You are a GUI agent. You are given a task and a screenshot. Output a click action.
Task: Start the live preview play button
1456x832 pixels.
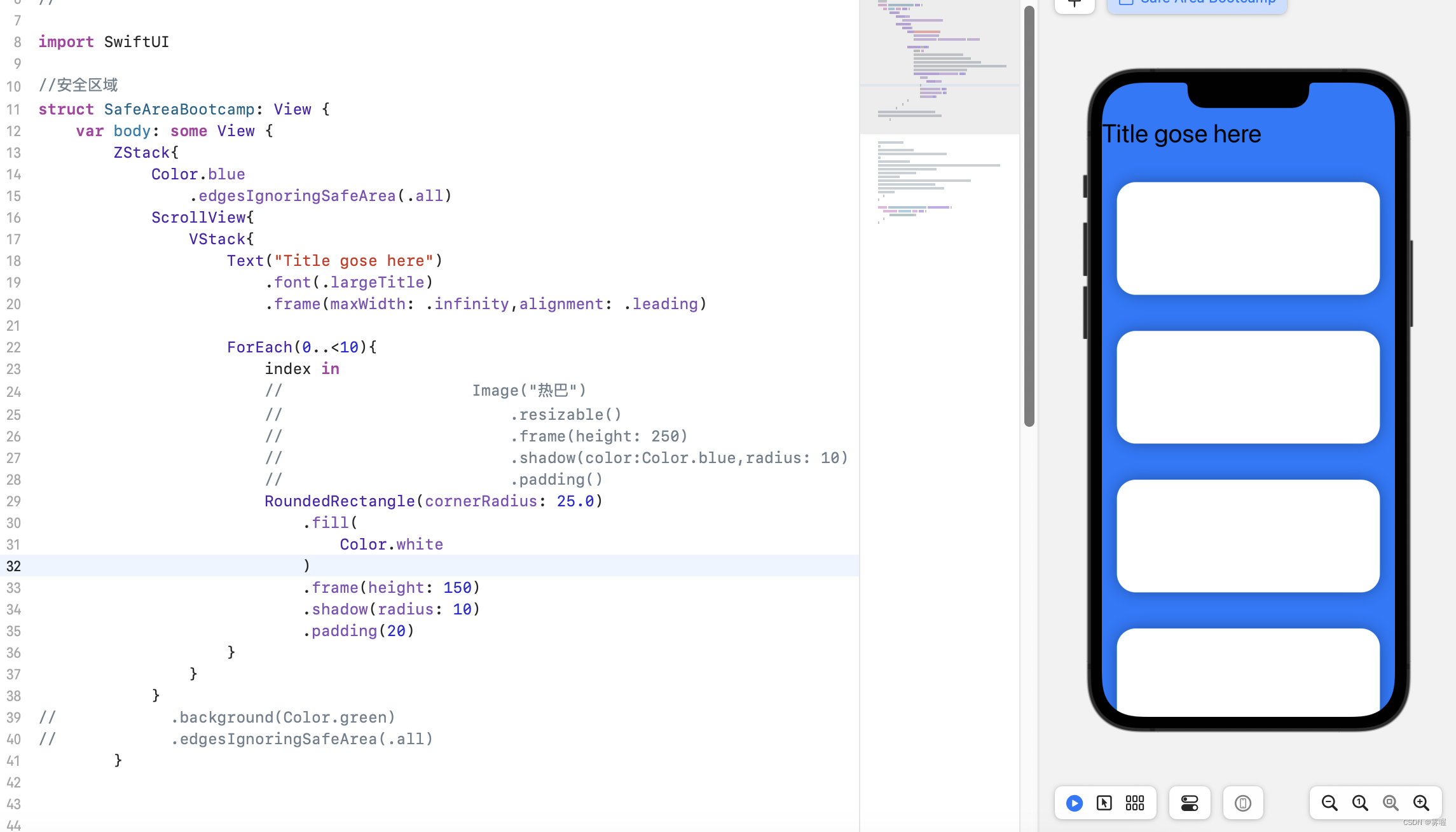(x=1075, y=803)
